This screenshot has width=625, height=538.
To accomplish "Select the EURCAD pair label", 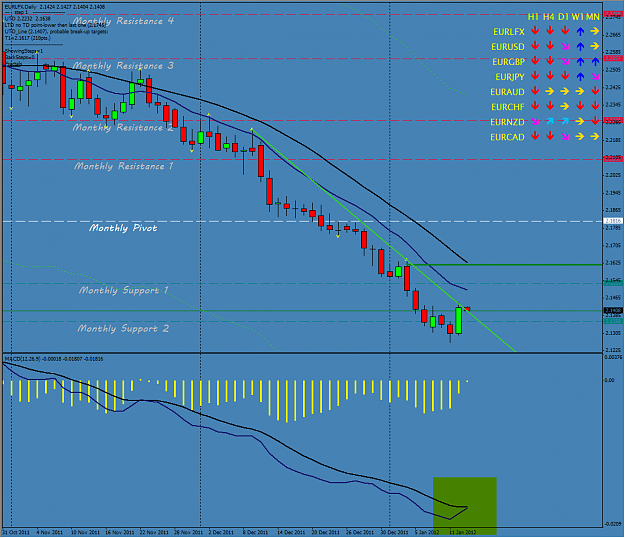I will [x=507, y=137].
